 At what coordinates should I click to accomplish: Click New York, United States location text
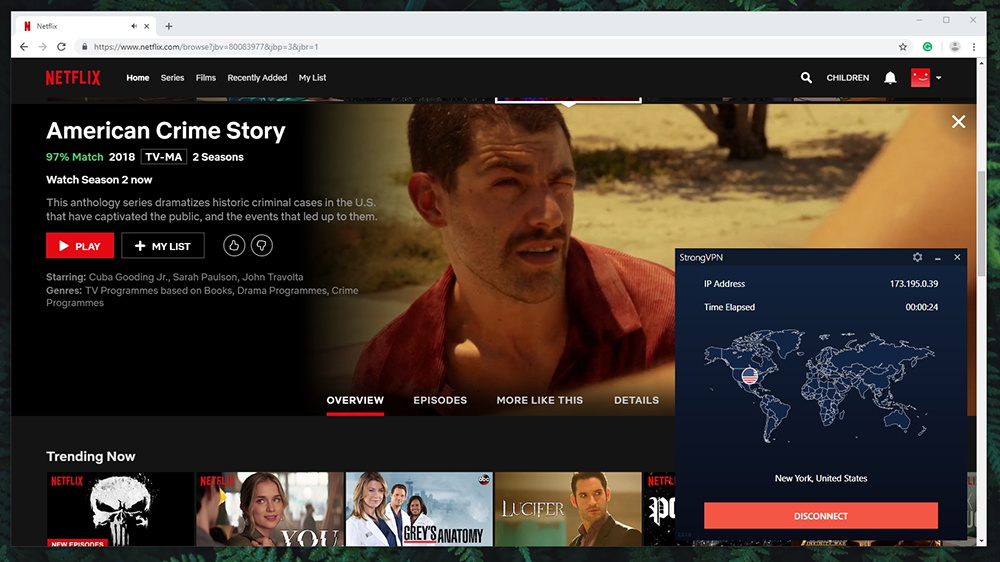click(x=821, y=478)
